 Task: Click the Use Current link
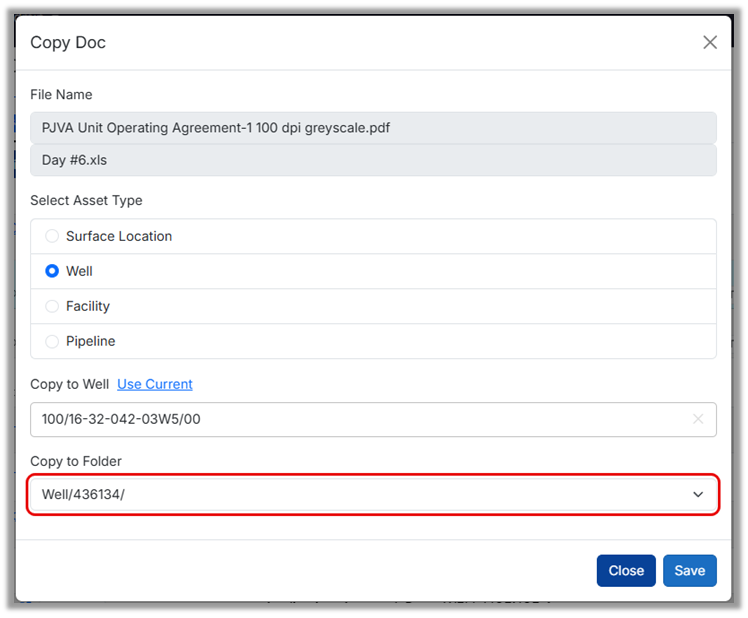point(155,384)
